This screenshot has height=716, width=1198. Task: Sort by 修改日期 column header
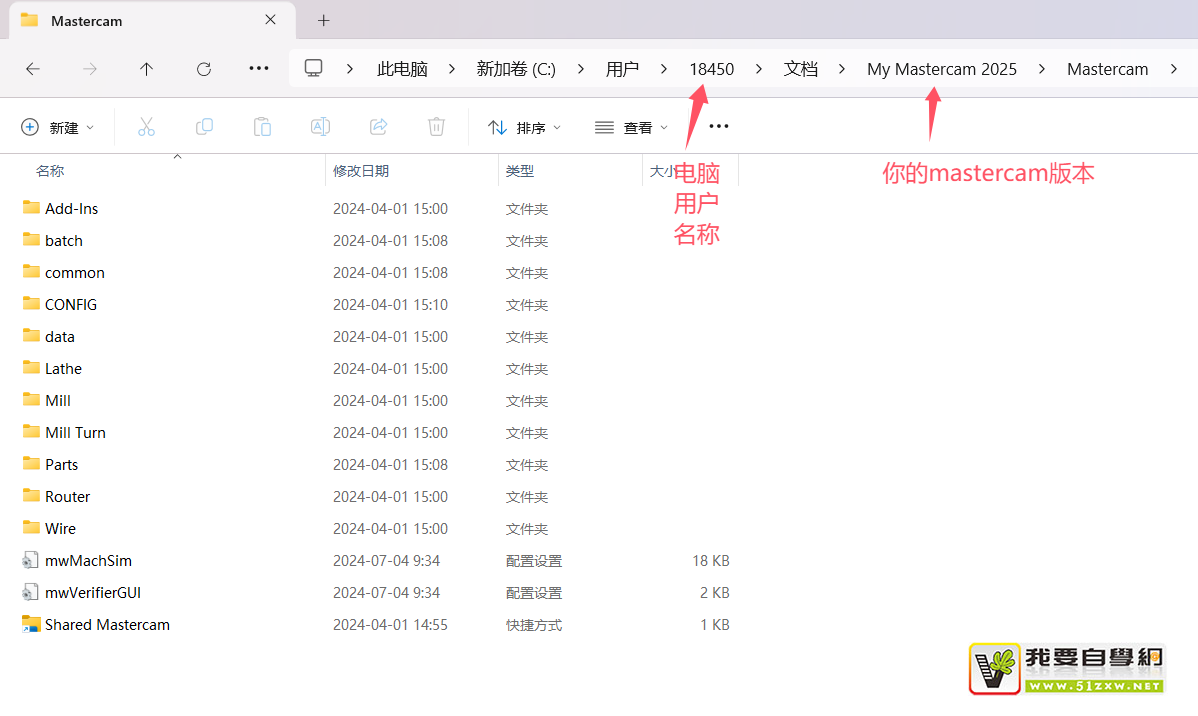click(361, 171)
